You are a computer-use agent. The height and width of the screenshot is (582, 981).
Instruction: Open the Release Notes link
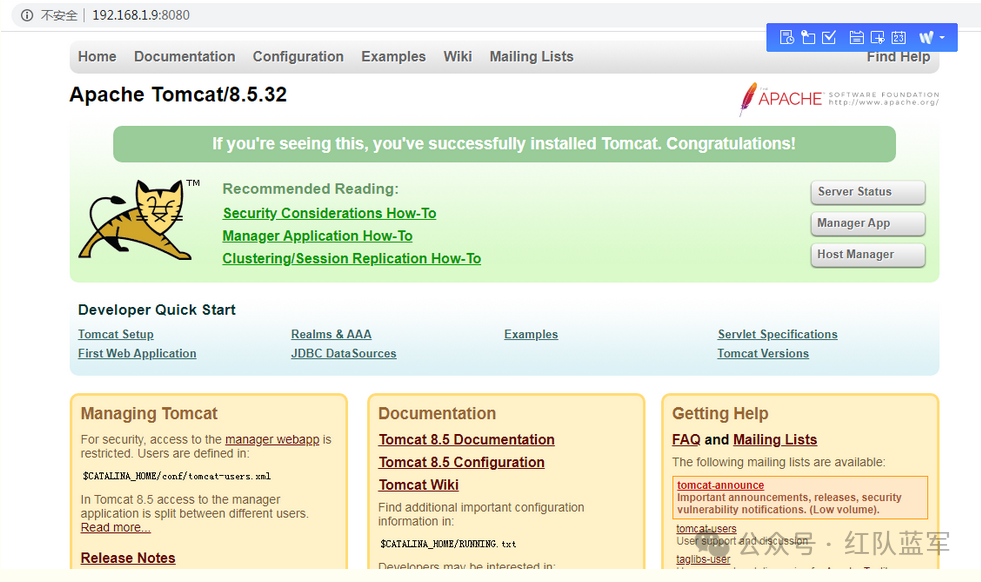pos(128,558)
